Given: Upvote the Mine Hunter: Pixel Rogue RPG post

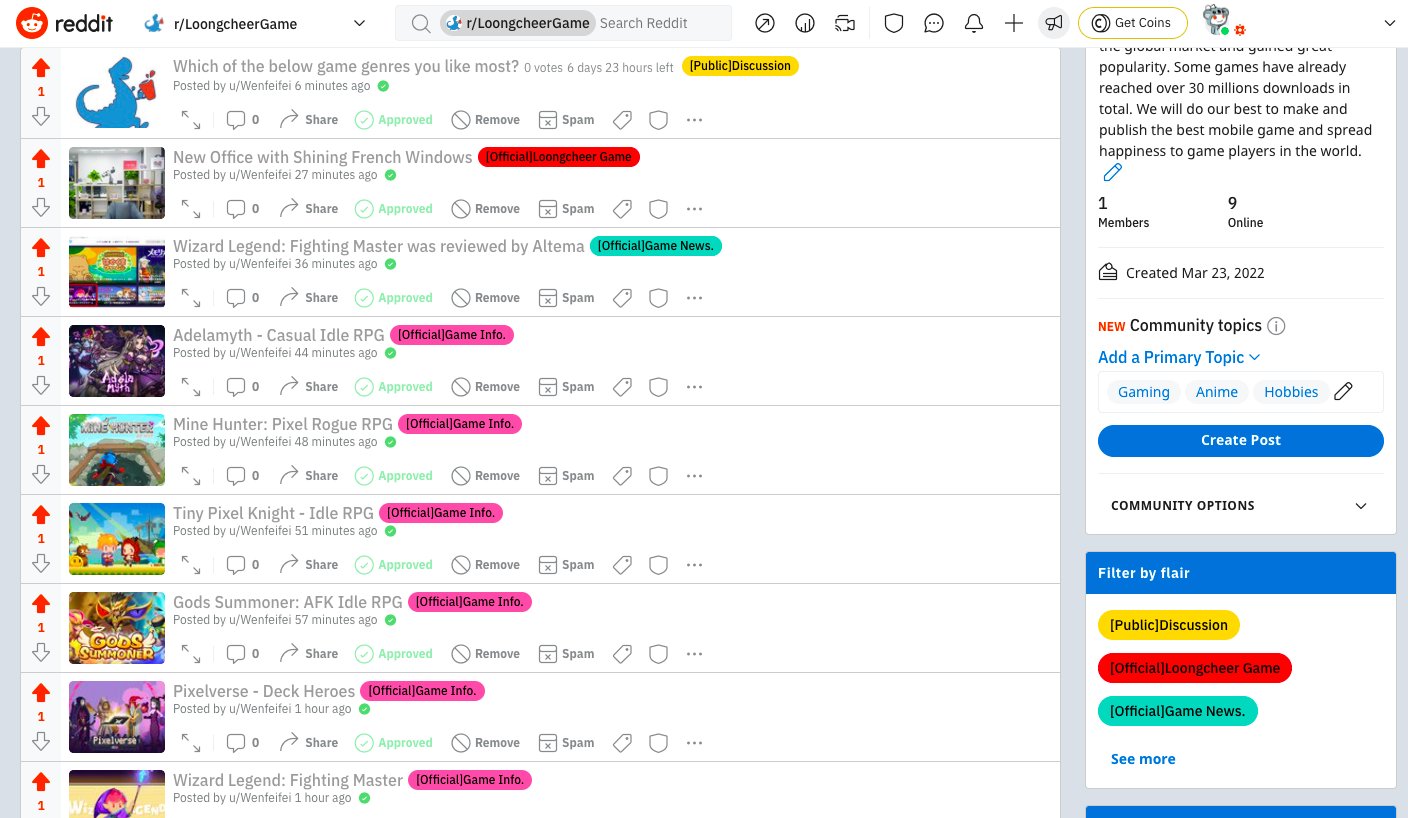Looking at the screenshot, I should click(x=41, y=425).
